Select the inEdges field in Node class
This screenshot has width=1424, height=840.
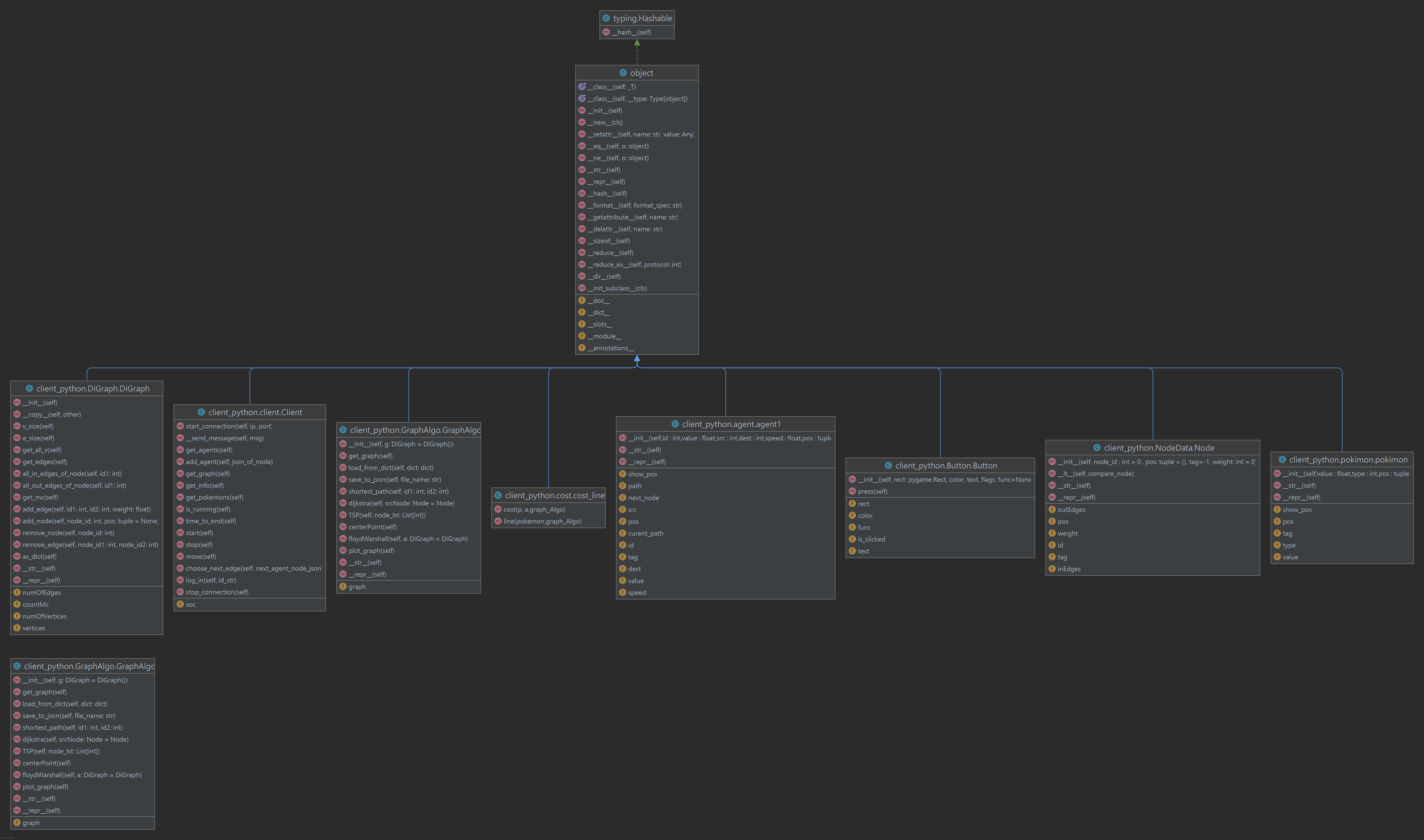click(x=1069, y=569)
